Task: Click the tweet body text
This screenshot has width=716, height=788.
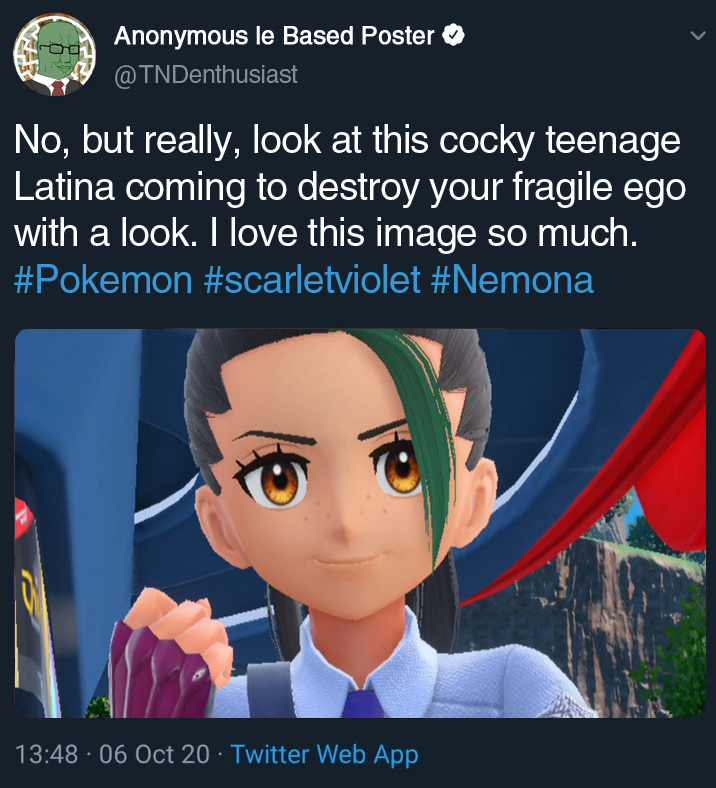Action: (350, 187)
